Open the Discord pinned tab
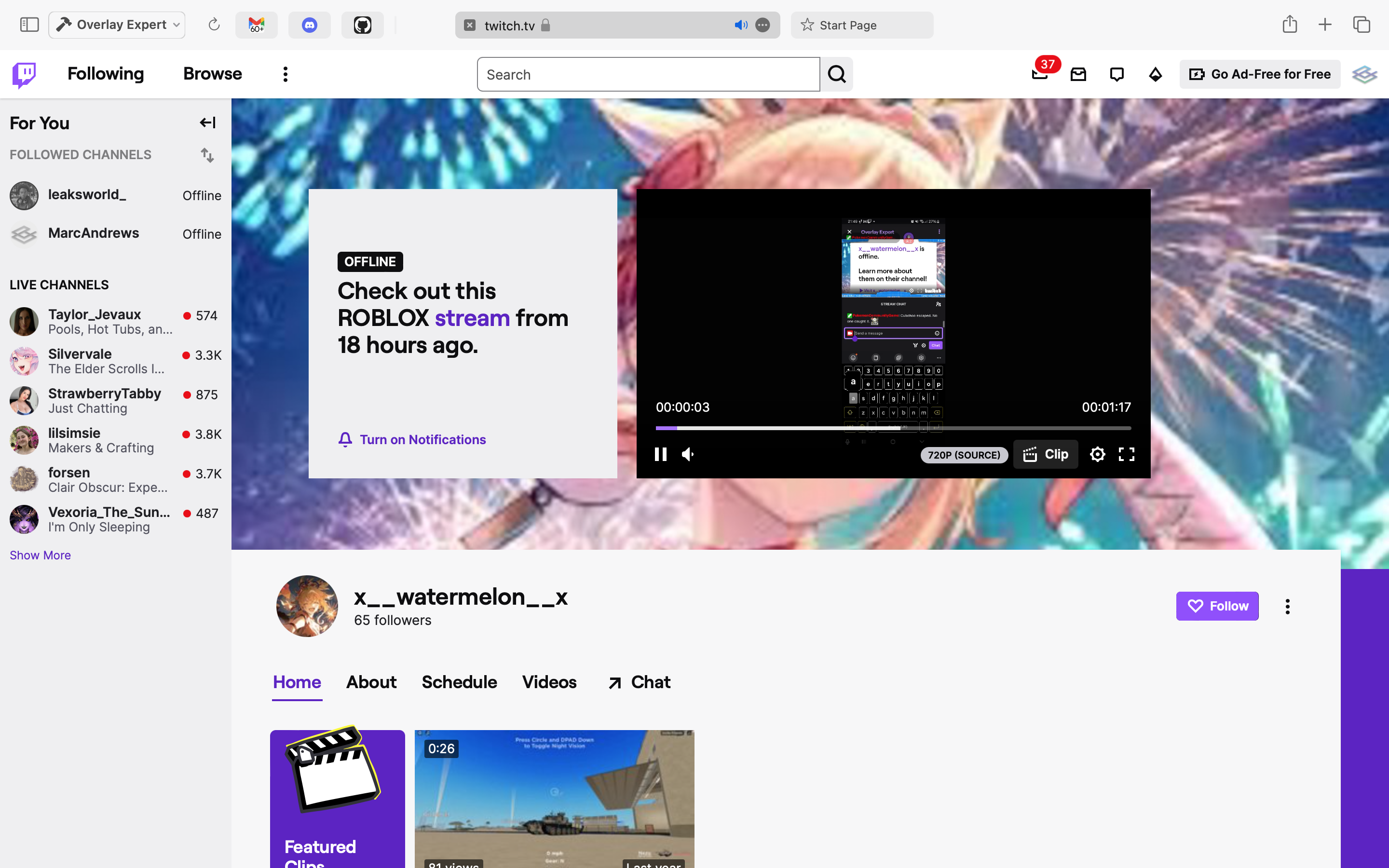The height and width of the screenshot is (868, 1389). pos(309,25)
